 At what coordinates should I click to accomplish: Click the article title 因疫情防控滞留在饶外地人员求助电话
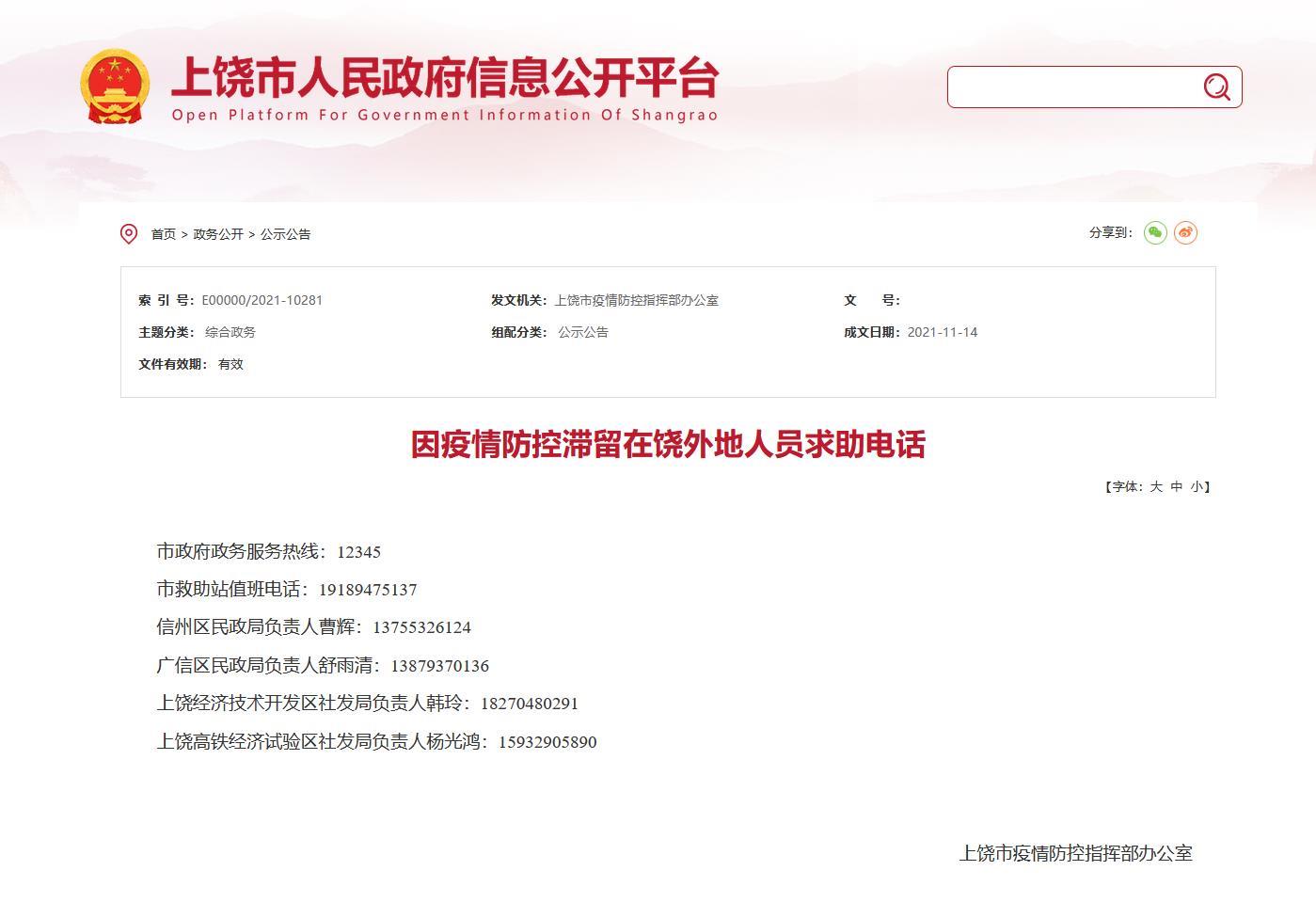pos(668,448)
